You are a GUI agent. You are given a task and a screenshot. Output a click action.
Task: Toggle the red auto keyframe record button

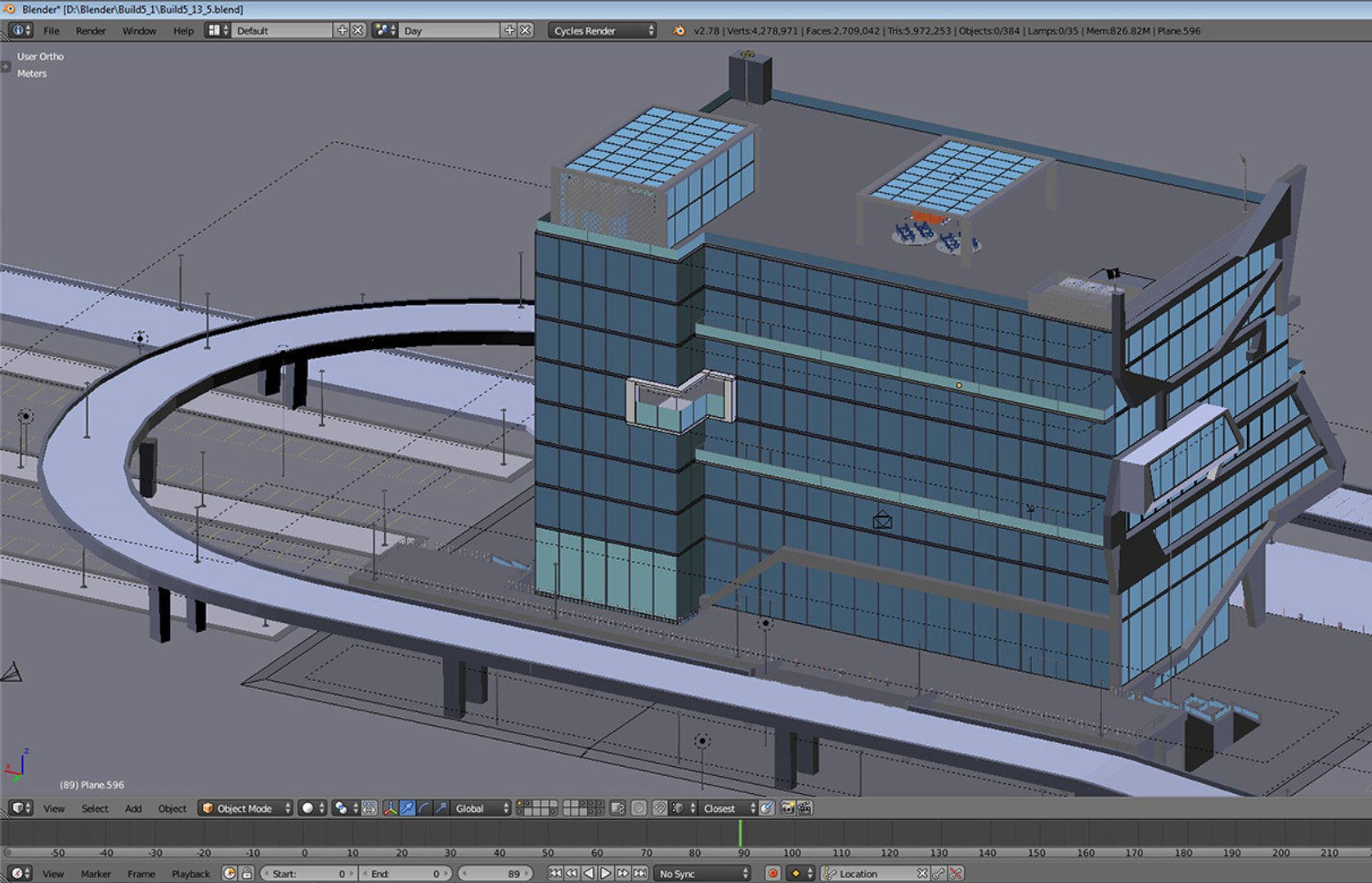(x=773, y=873)
